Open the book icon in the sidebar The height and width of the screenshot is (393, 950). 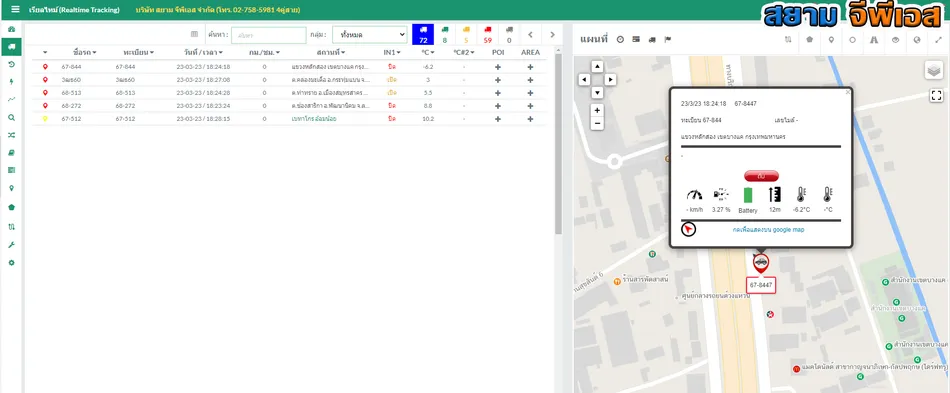pos(11,153)
